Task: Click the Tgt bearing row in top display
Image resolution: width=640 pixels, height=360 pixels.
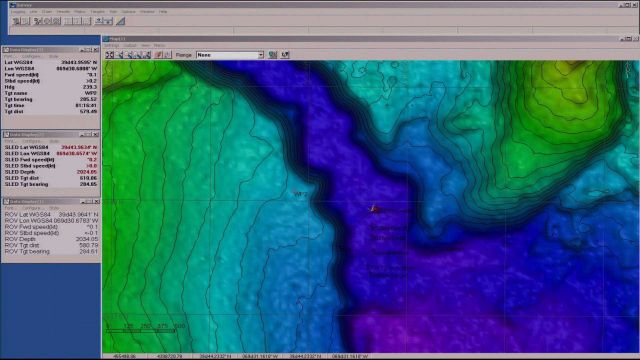Action: (x=51, y=99)
